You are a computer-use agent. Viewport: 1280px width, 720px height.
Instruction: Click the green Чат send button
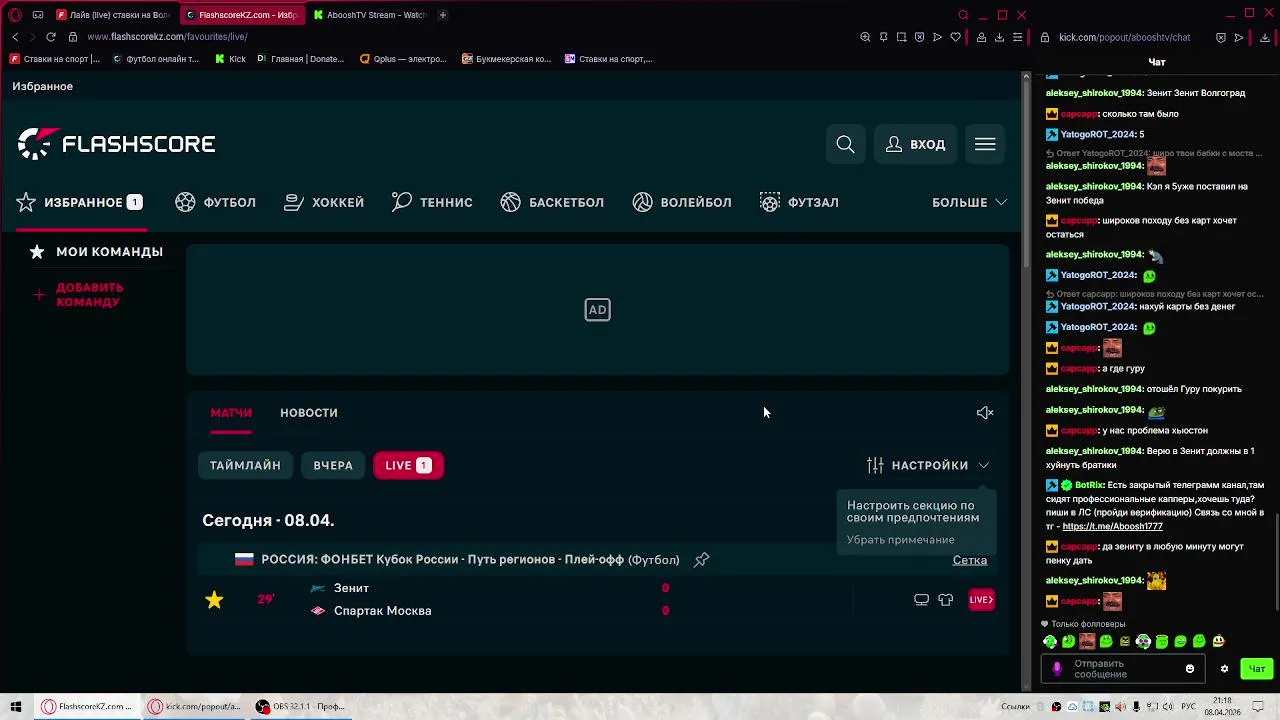[x=1257, y=669]
